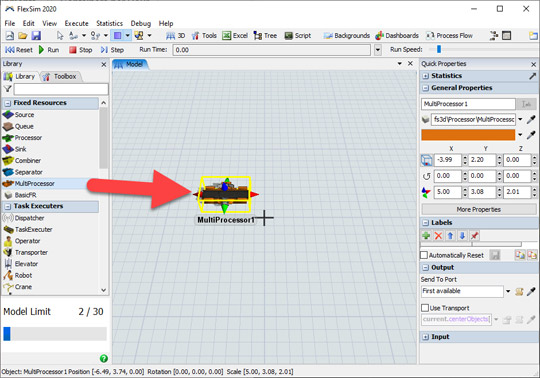Open the Edit menu
The height and width of the screenshot is (378, 540).
click(x=29, y=23)
